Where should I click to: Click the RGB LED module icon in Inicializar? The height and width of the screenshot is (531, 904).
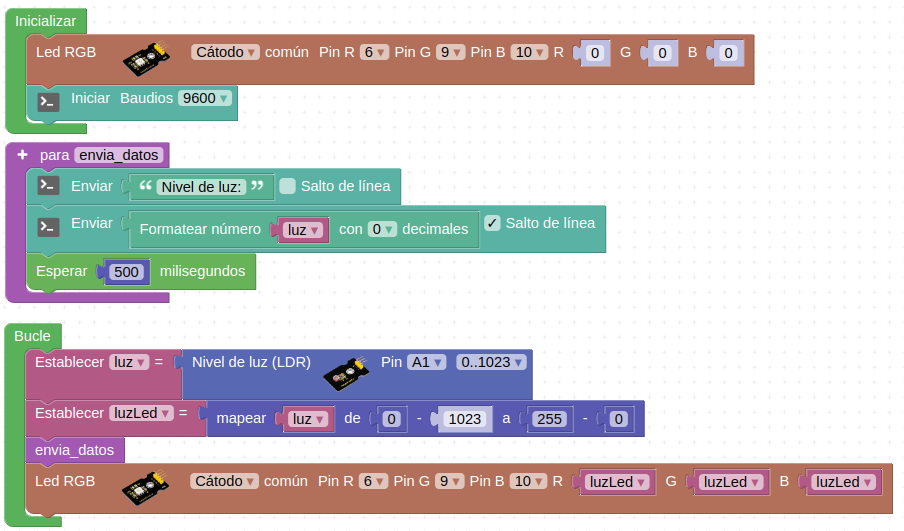(146, 60)
